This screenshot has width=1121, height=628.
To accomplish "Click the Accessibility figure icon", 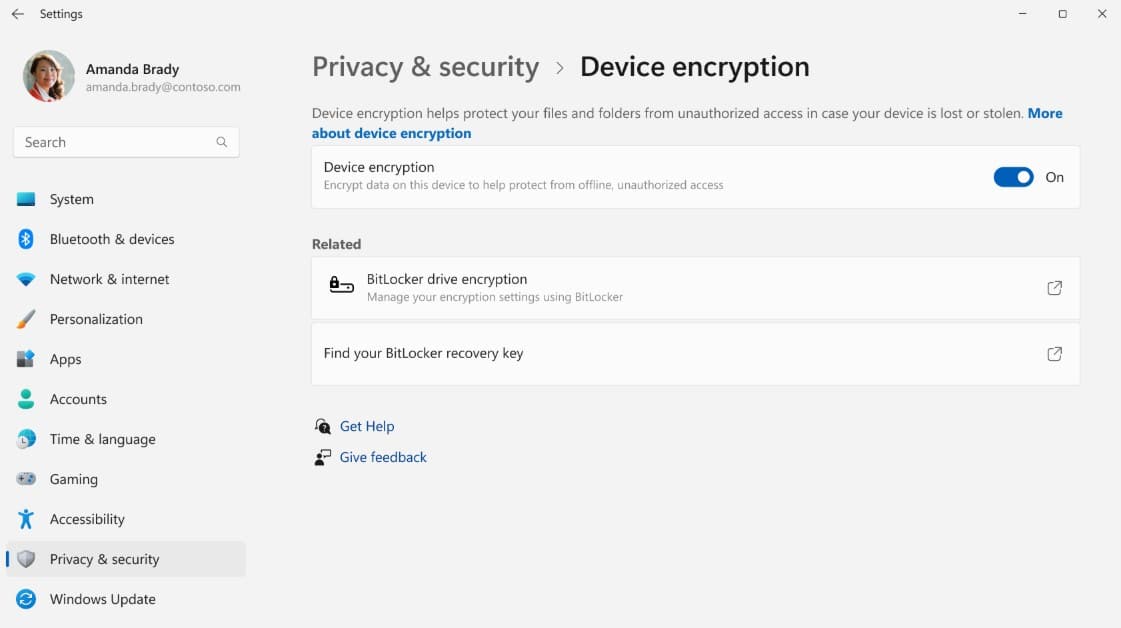I will [x=26, y=519].
